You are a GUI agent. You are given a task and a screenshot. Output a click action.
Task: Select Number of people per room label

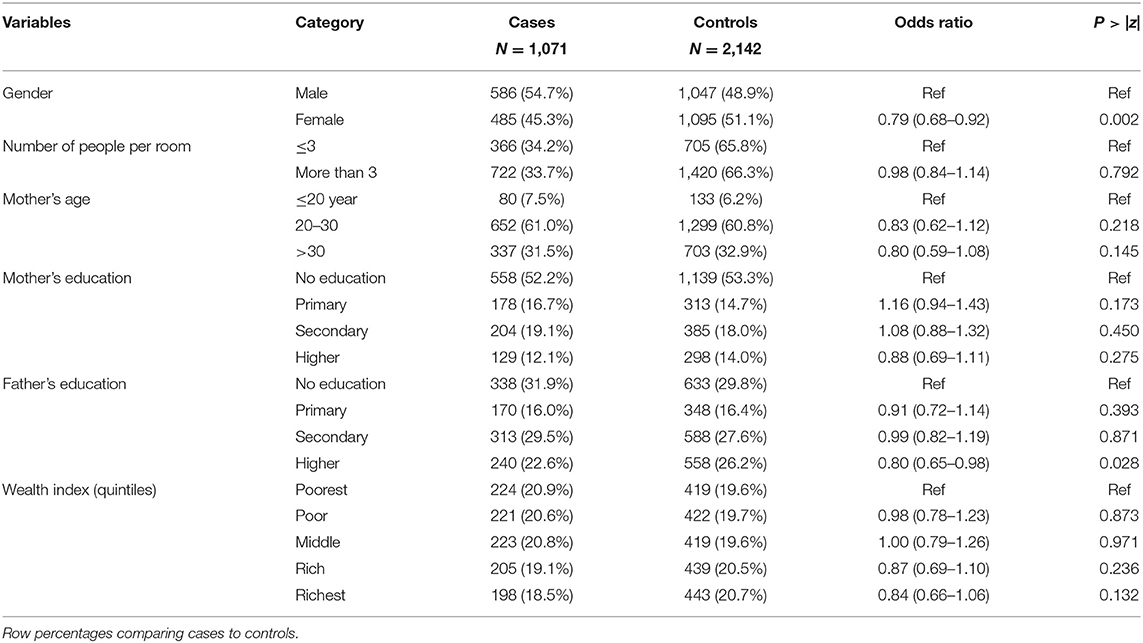(x=96, y=146)
